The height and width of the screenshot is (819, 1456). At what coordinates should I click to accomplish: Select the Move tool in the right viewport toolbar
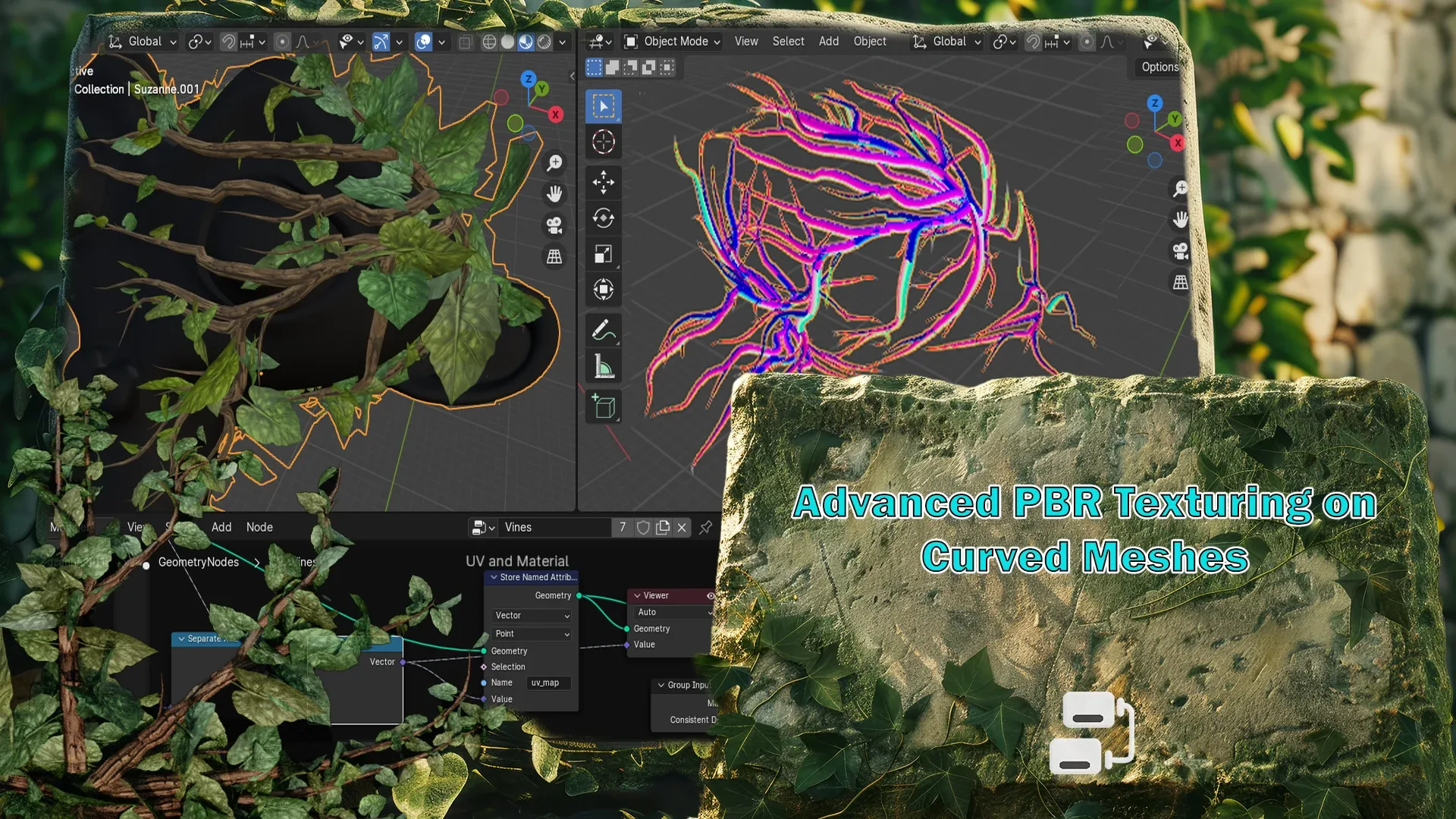click(603, 183)
